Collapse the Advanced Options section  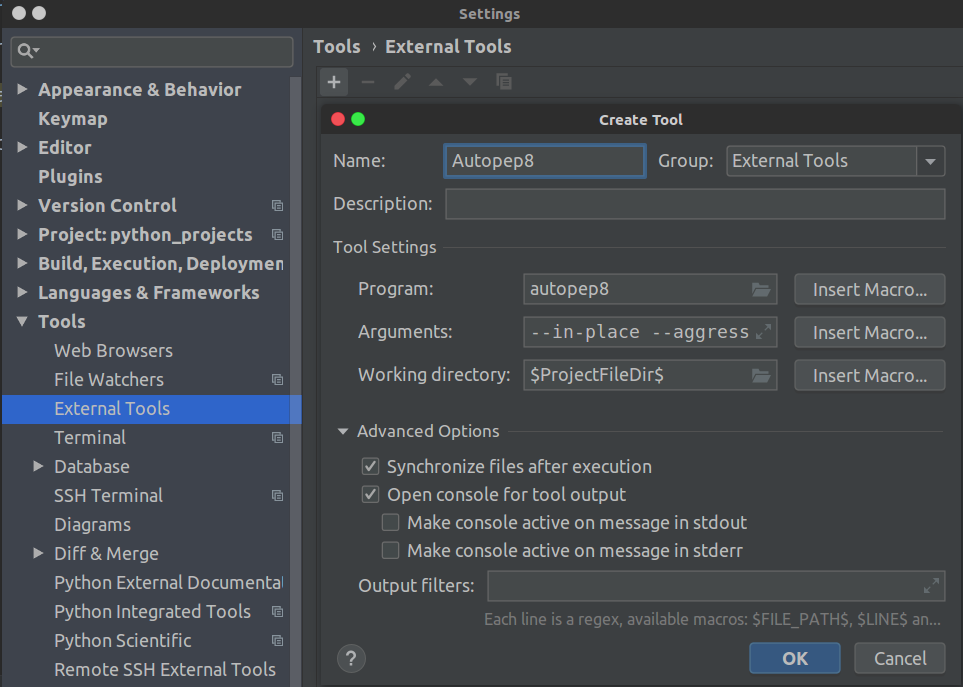click(343, 432)
